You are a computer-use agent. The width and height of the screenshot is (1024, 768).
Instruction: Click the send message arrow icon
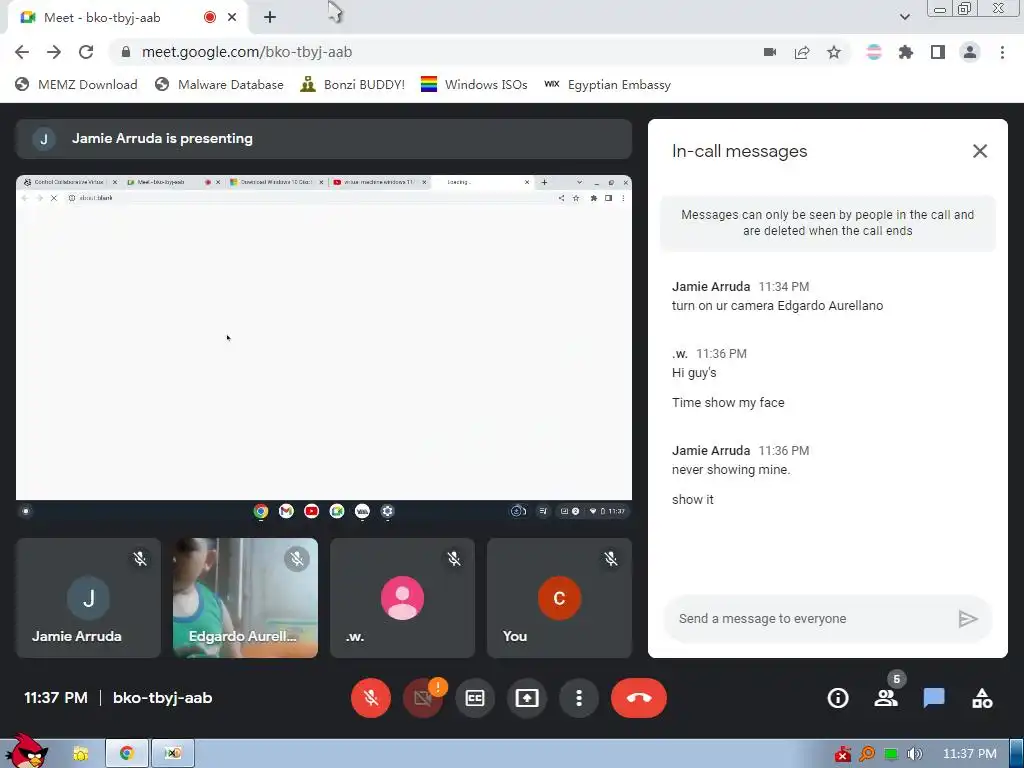(968, 618)
